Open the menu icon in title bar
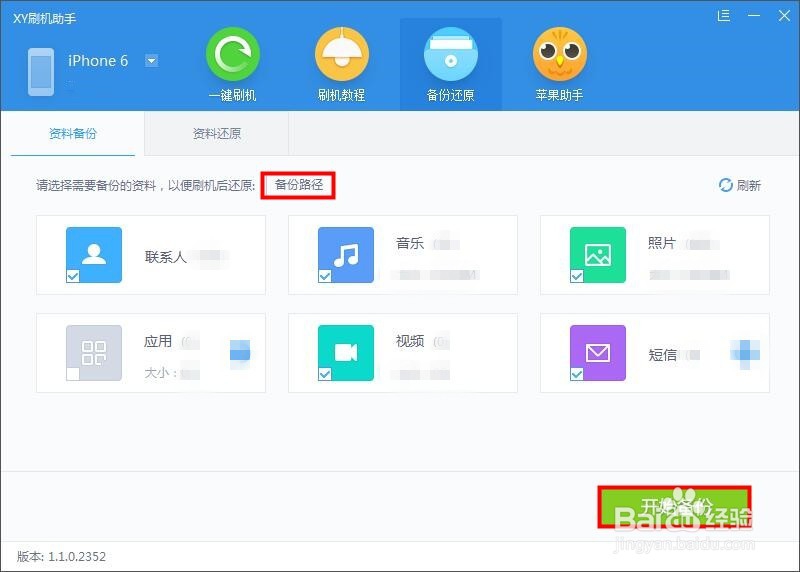This screenshot has height=572, width=800. click(x=723, y=16)
